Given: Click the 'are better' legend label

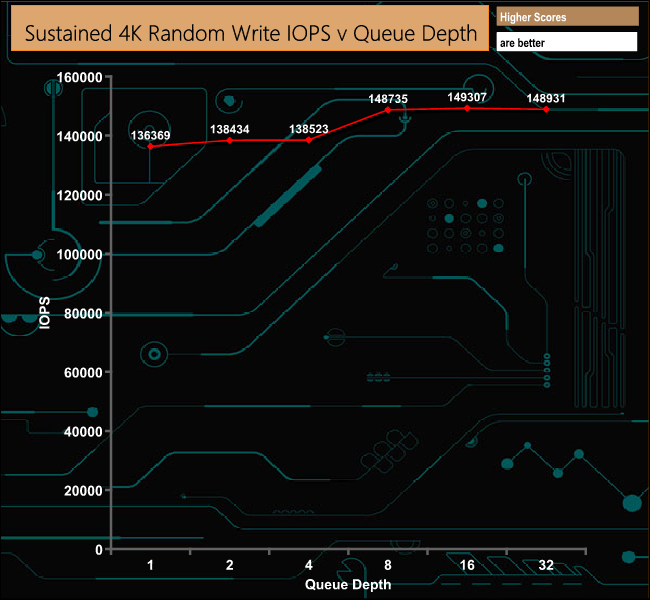Looking at the screenshot, I should (x=522, y=43).
